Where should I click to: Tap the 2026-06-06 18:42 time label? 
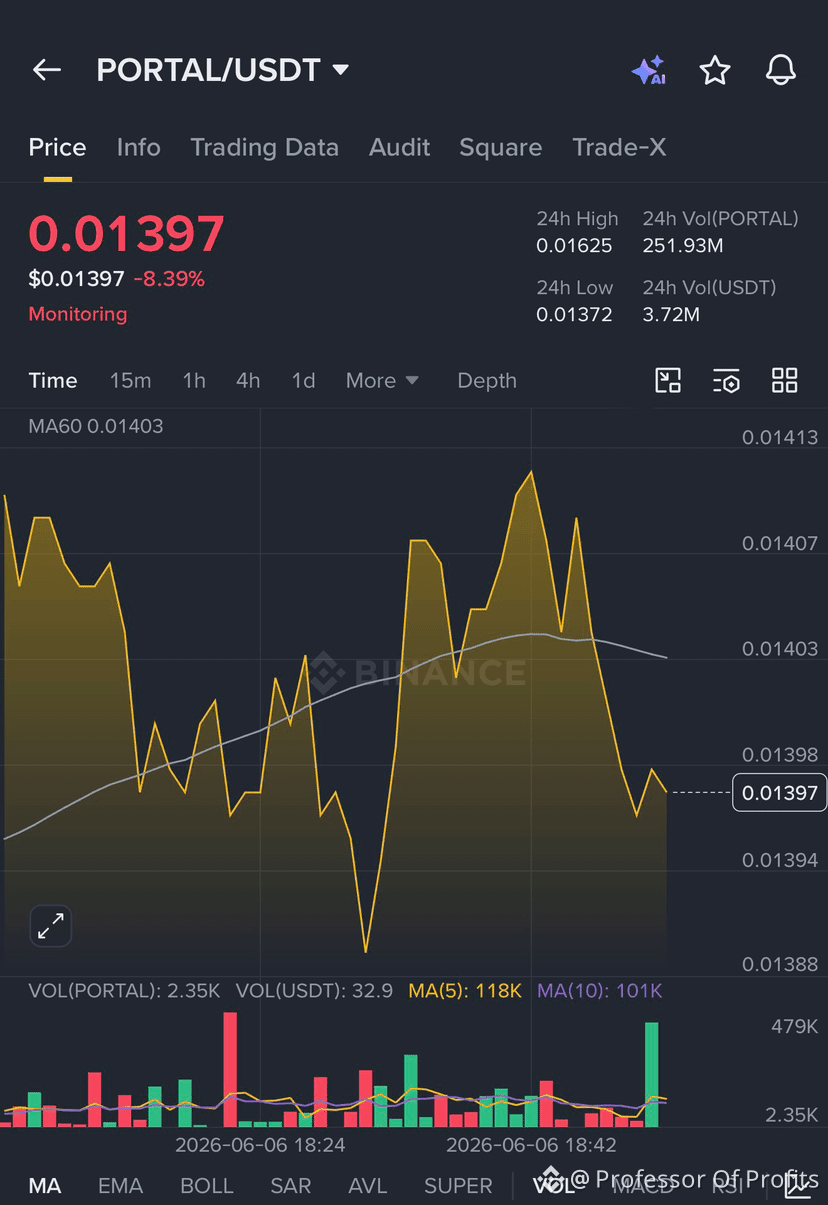click(x=531, y=1145)
